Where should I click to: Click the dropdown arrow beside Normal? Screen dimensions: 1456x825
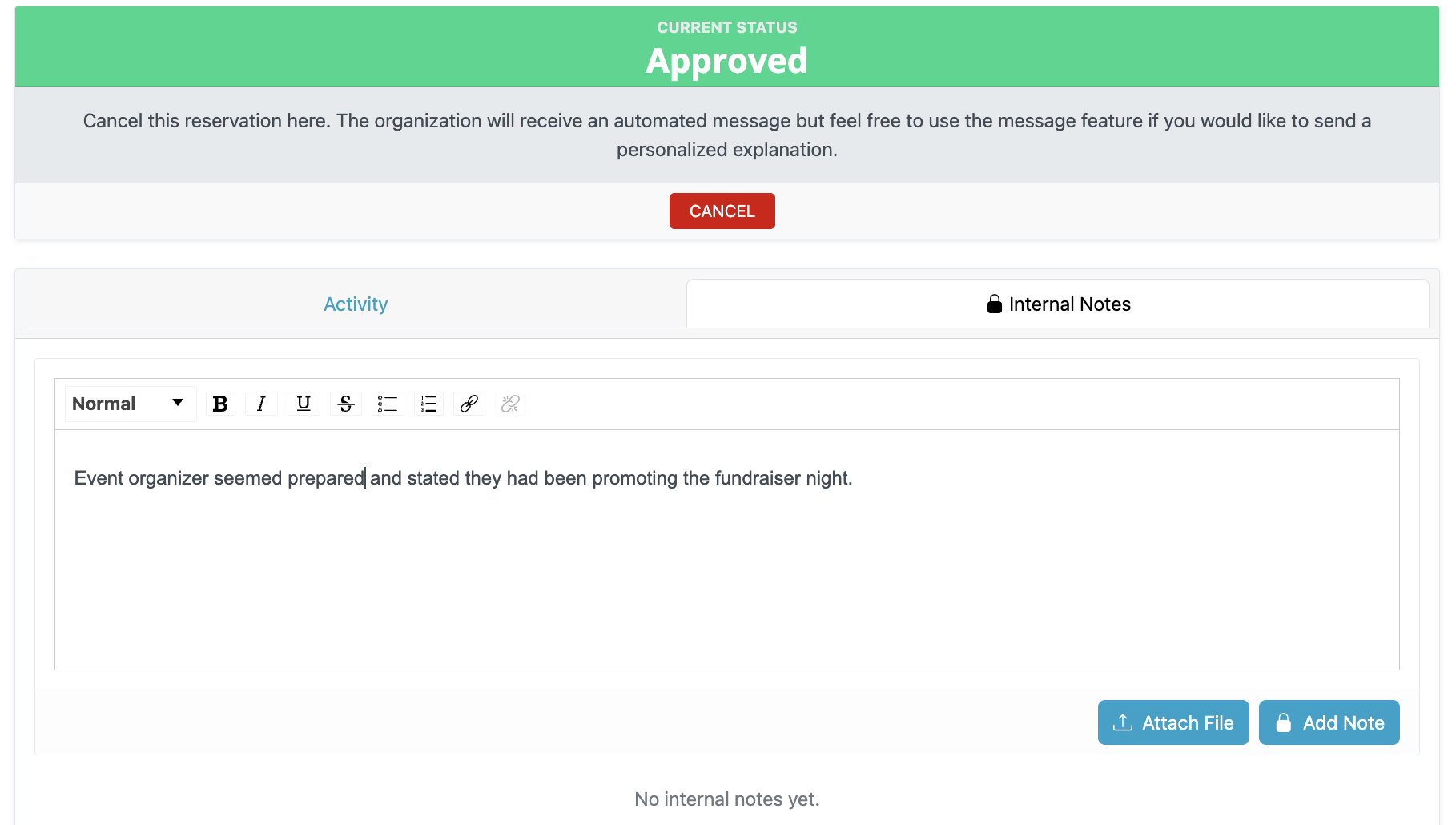pyautogui.click(x=178, y=403)
